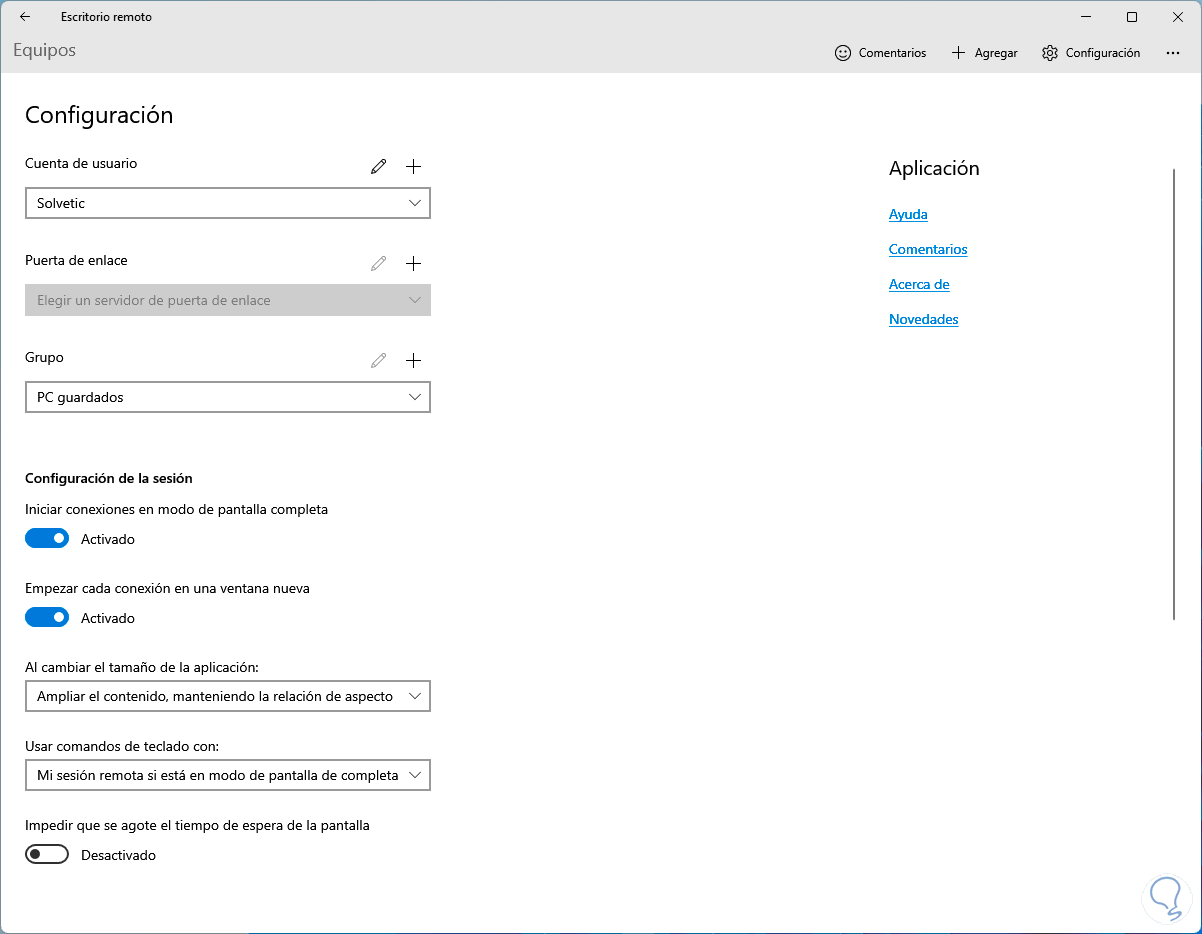Image resolution: width=1202 pixels, height=934 pixels.
Task: Open the Ayuda link
Action: [x=908, y=215]
